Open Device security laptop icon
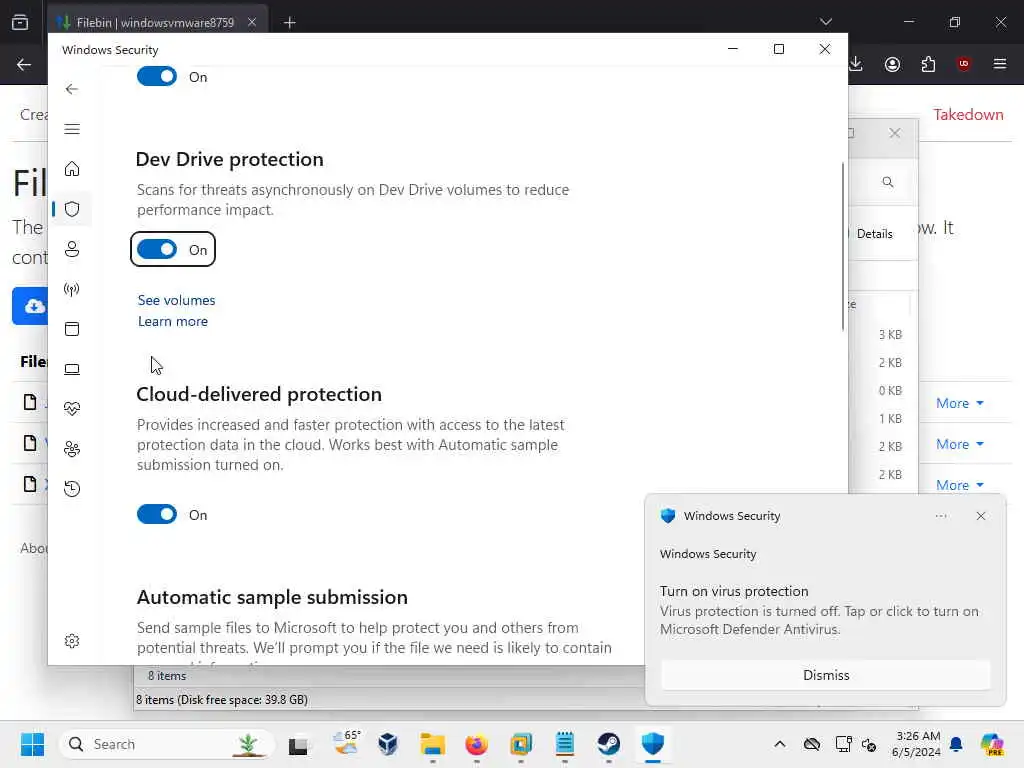 [x=72, y=370]
